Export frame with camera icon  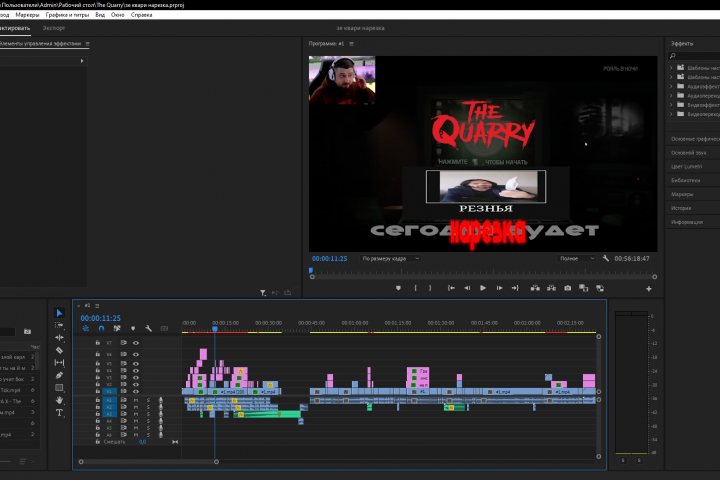point(568,288)
